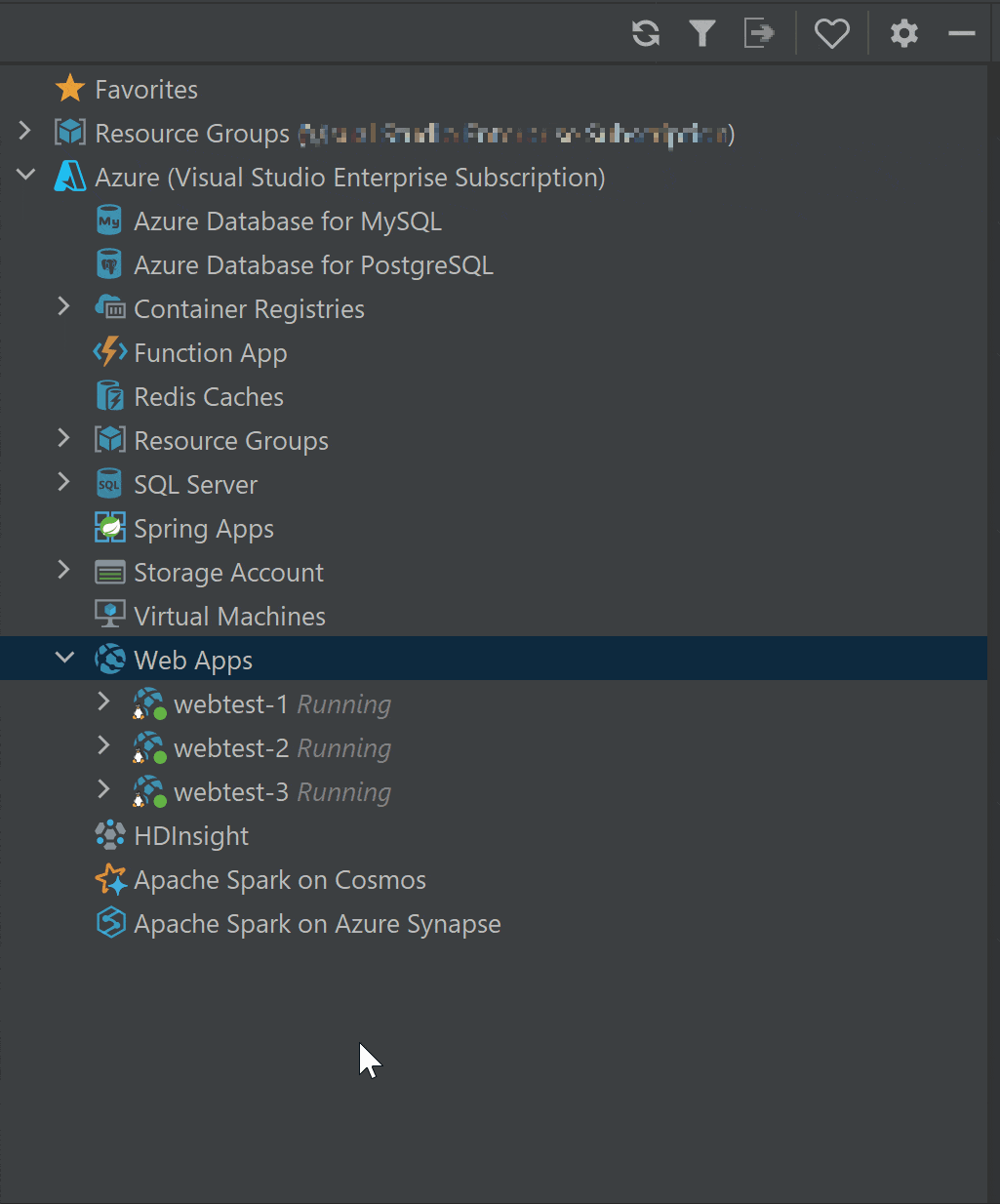This screenshot has height=1204, width=1000.
Task: Click the sign out arrow icon
Action: click(759, 33)
